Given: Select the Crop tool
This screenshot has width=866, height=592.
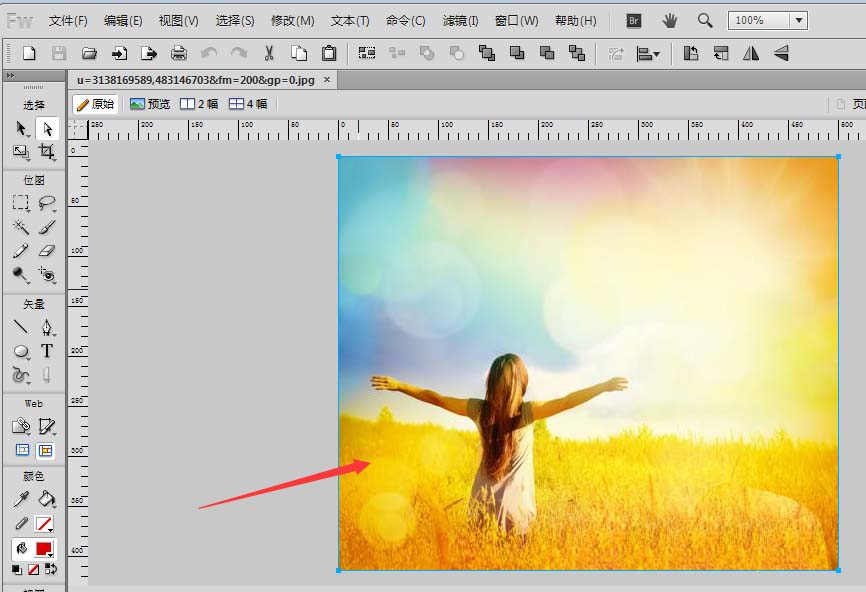Looking at the screenshot, I should point(47,152).
